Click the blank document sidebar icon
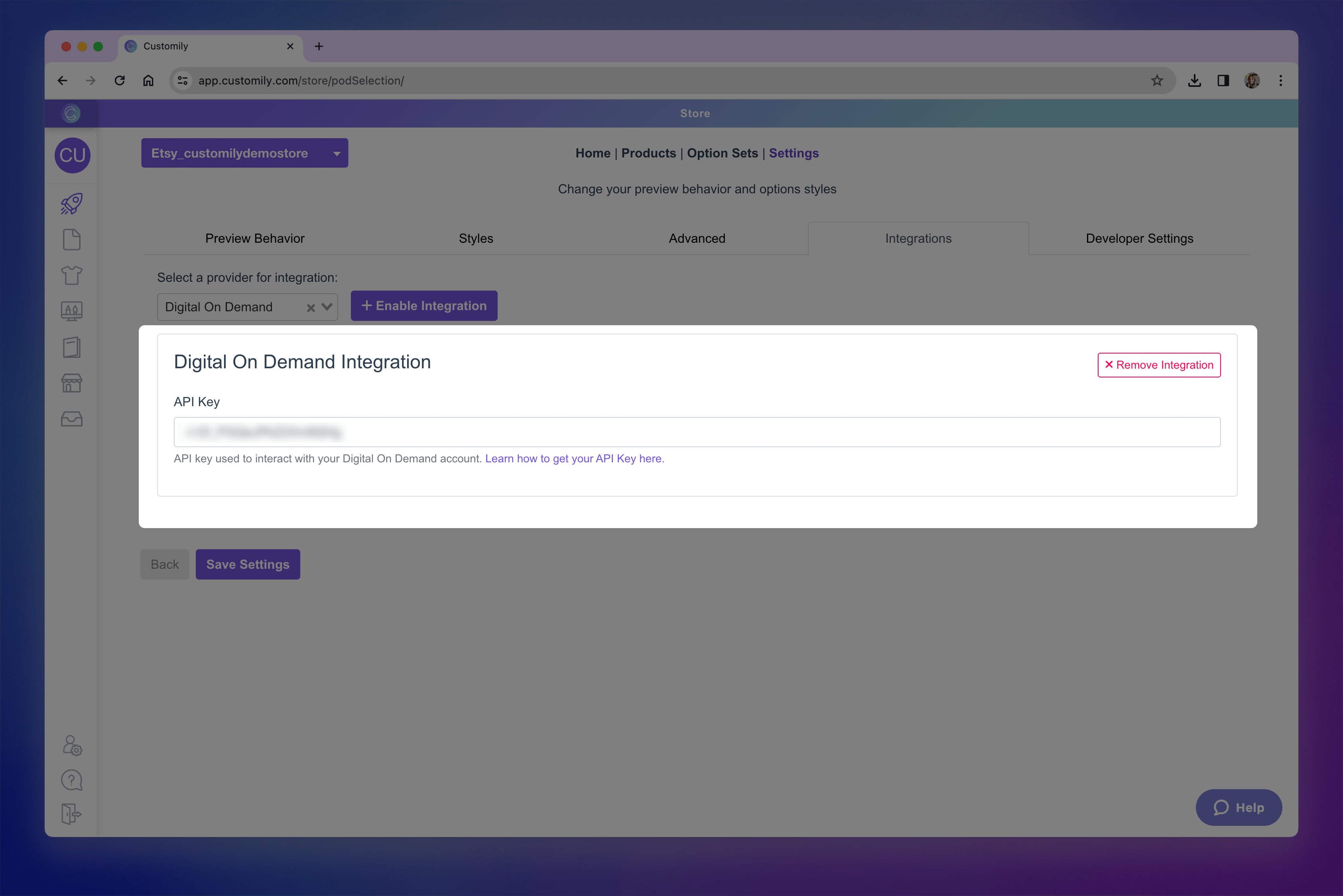The image size is (1343, 896). tap(71, 240)
